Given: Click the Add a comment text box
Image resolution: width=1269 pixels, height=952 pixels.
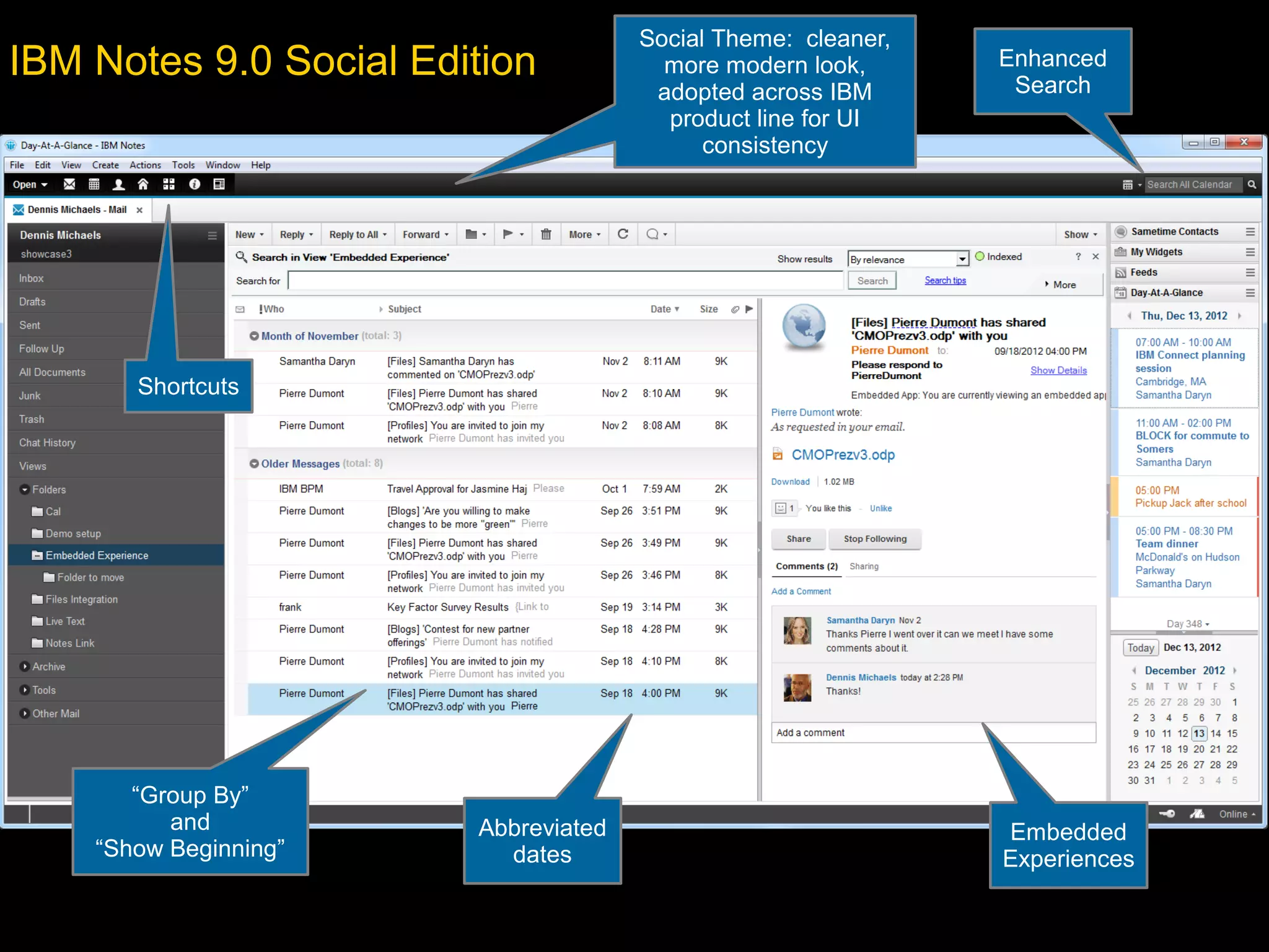Looking at the screenshot, I should point(933,733).
